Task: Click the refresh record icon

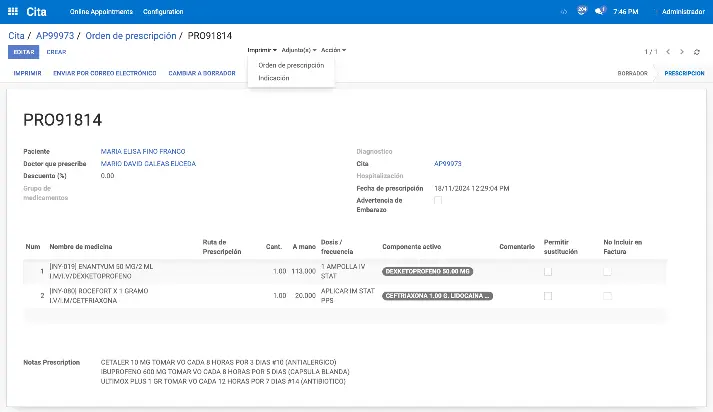Action: click(697, 52)
